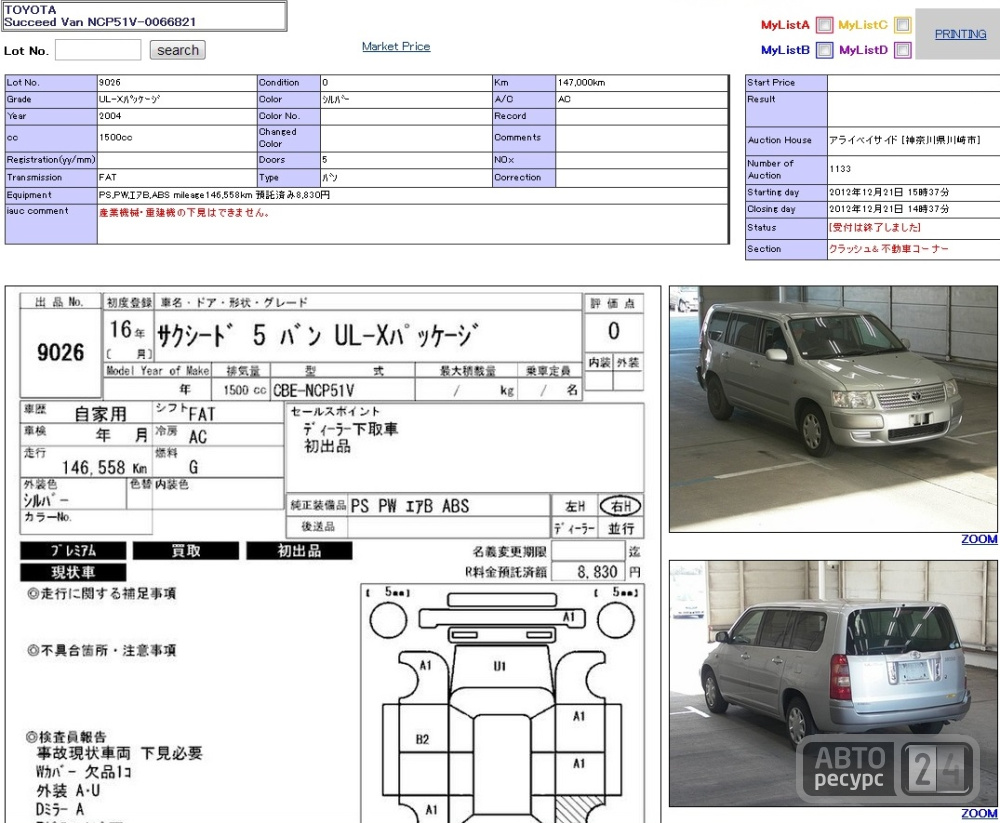Click the red iauc comment text
The image size is (1000, 823).
184,212
